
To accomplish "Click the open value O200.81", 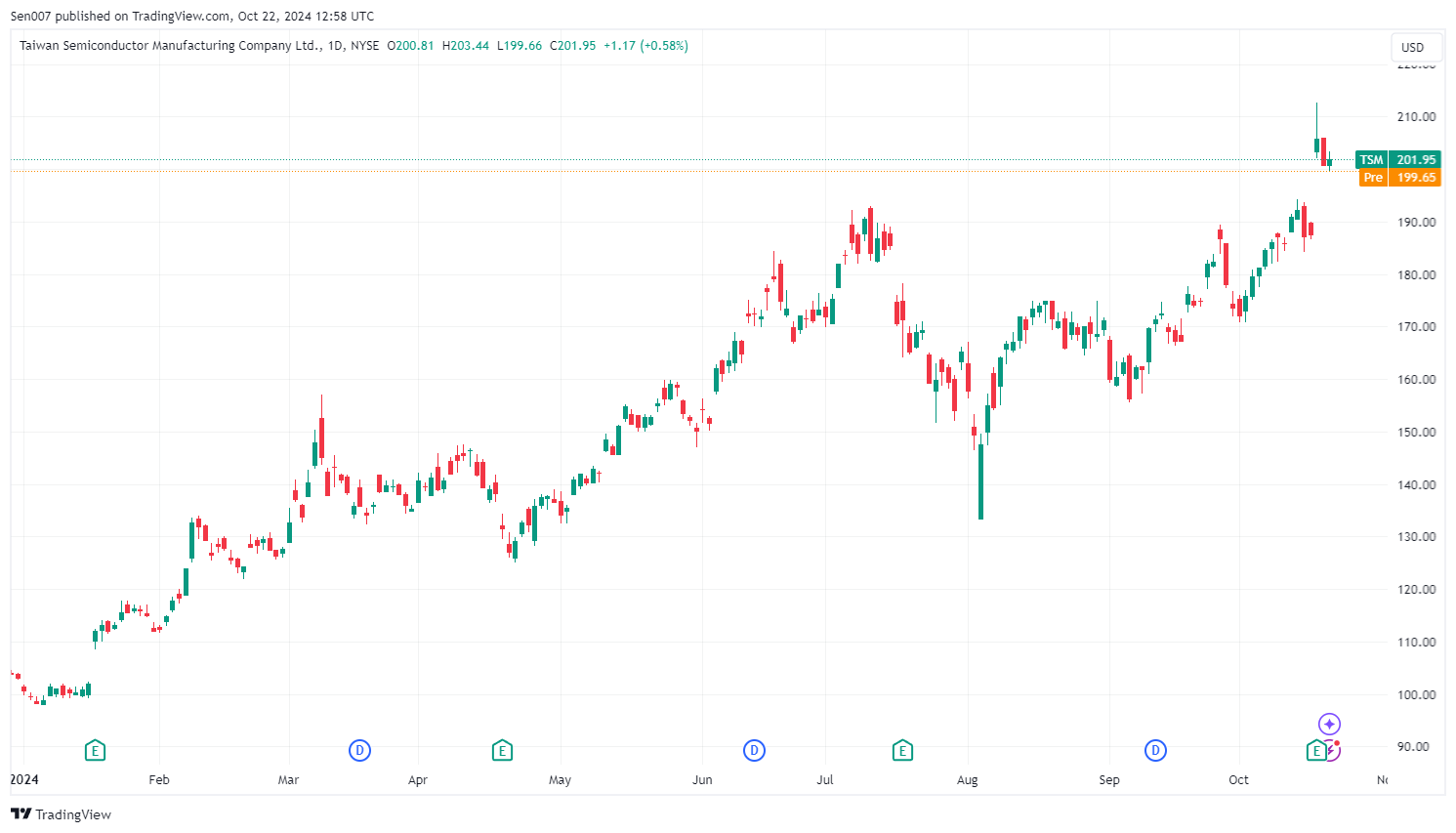I will pyautogui.click(x=410, y=46).
